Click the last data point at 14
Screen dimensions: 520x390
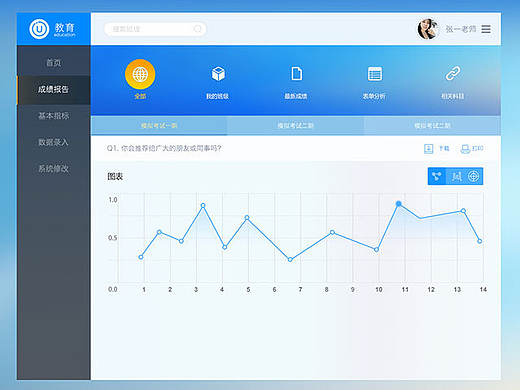(x=480, y=241)
